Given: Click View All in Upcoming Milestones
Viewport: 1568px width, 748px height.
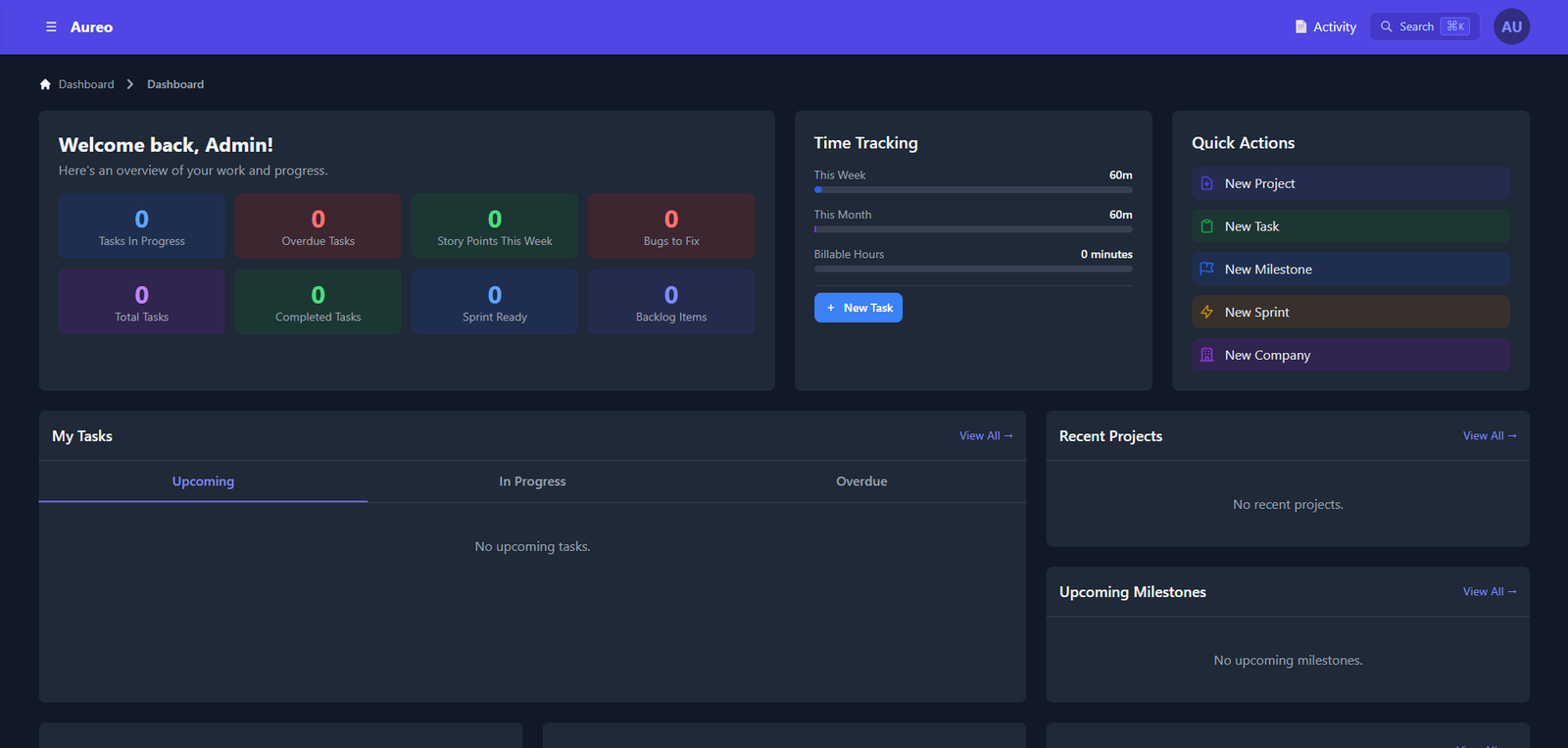Looking at the screenshot, I should [x=1490, y=592].
